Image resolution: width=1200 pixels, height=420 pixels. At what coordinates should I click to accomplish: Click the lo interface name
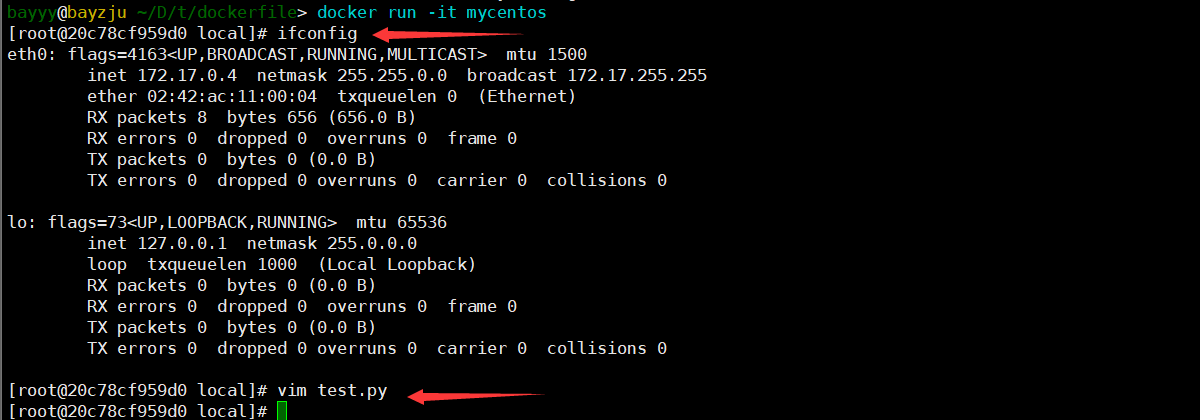(17, 222)
